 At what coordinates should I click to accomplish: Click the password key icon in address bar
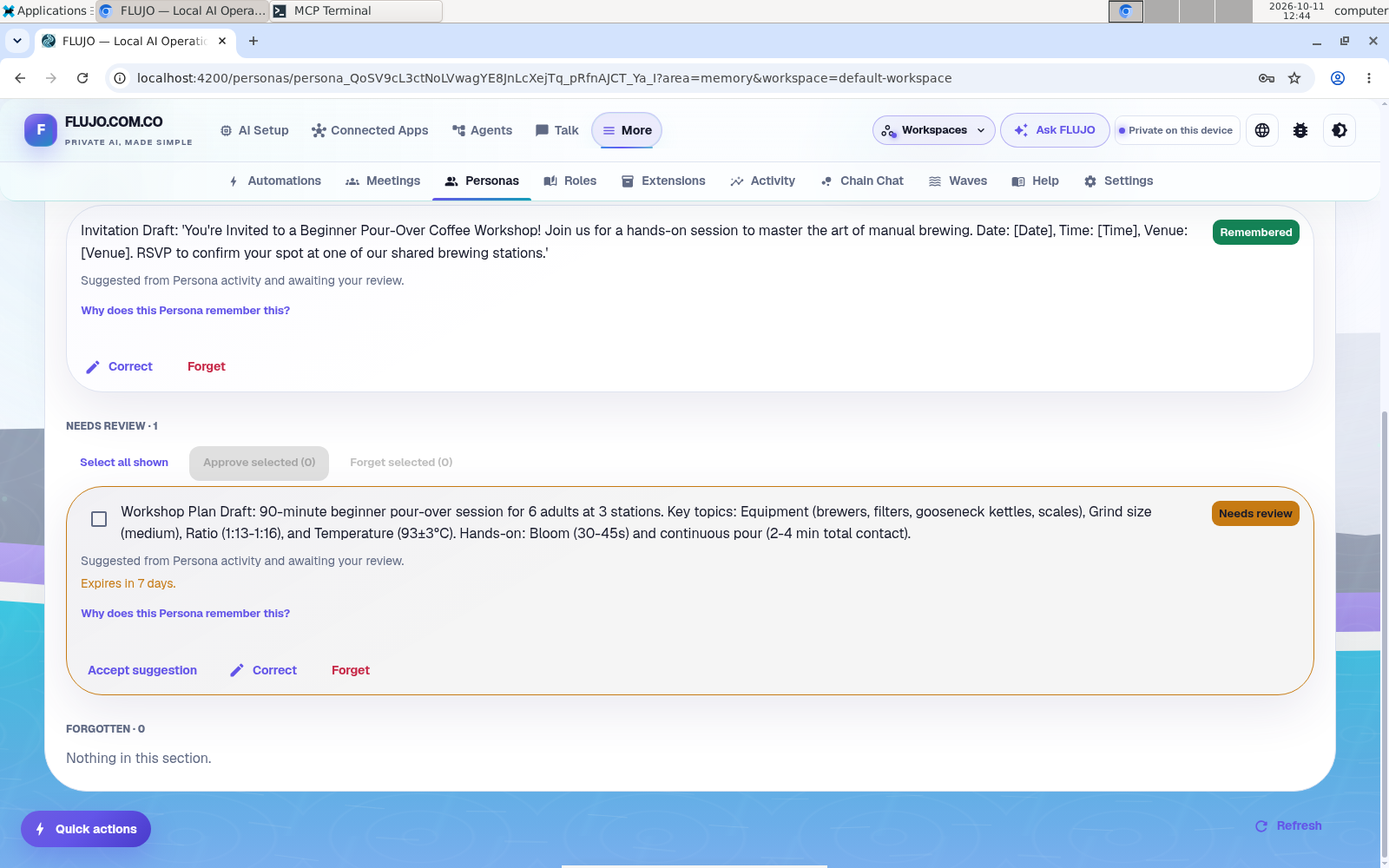1267,78
